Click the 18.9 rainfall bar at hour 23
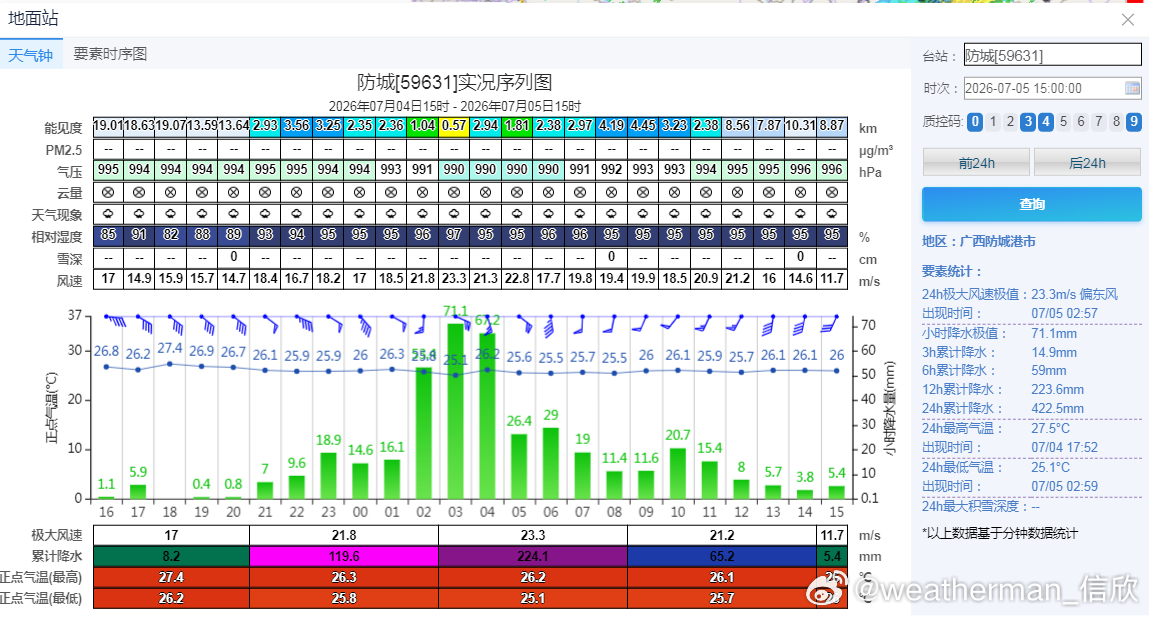This screenshot has width=1149, height=618. coord(328,476)
